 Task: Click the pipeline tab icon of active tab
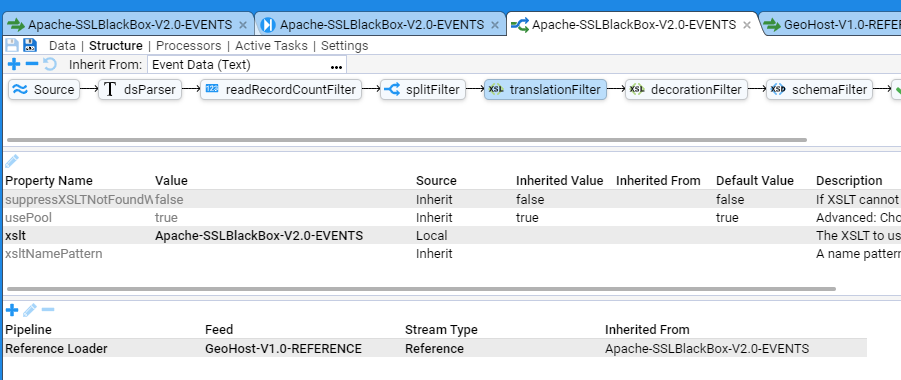[x=519, y=25]
